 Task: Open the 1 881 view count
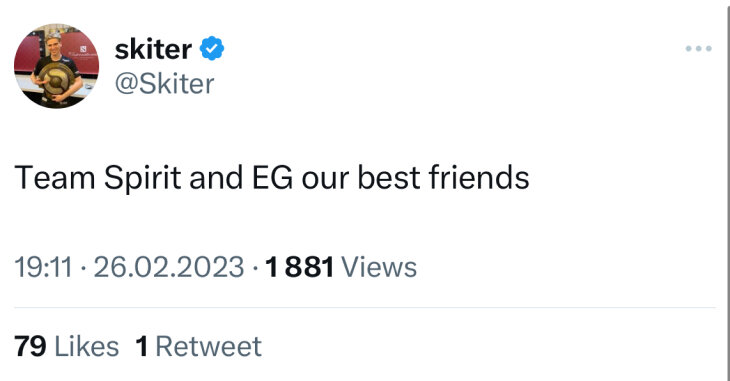[300, 267]
